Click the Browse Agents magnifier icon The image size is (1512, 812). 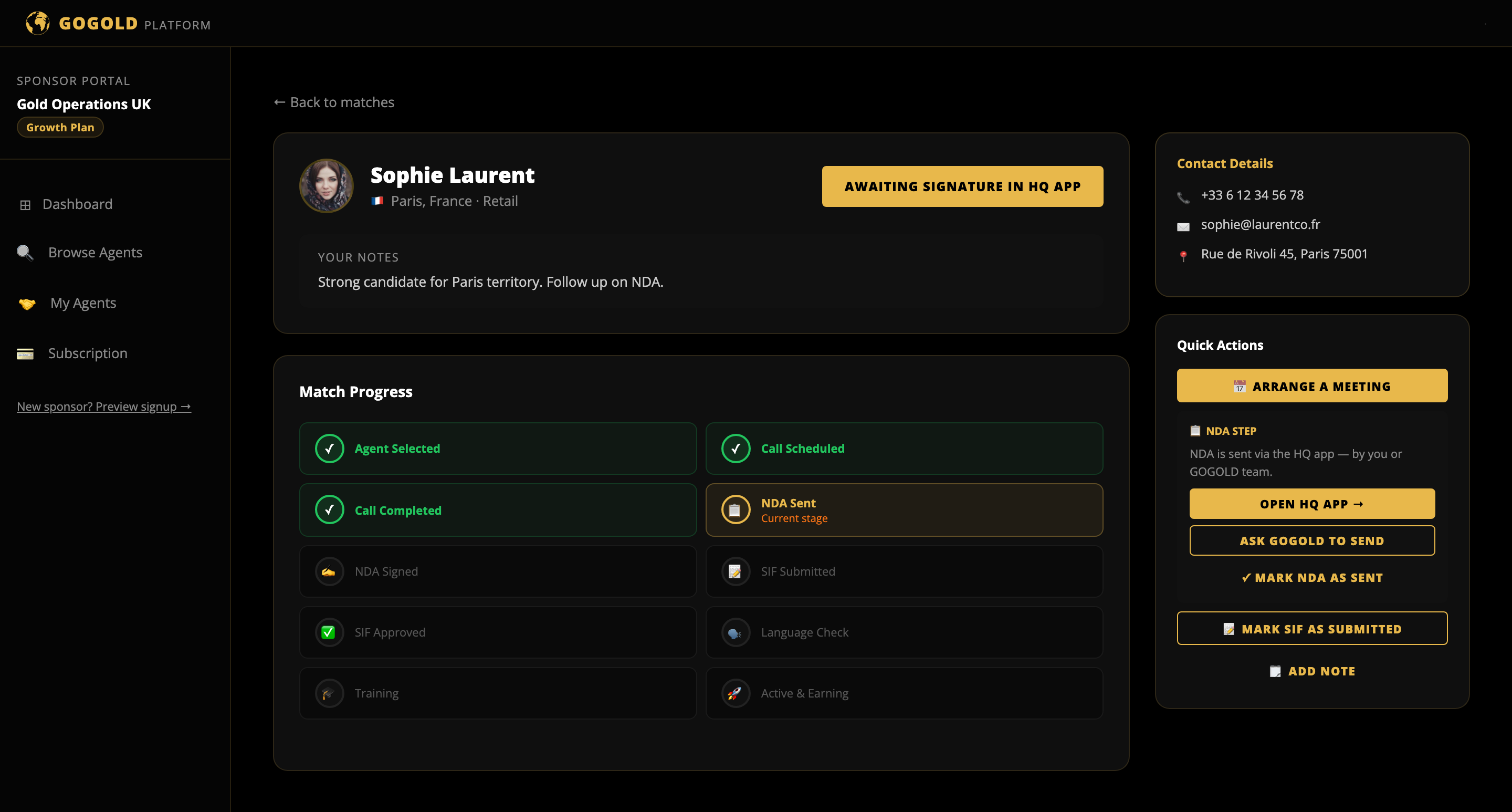tap(25, 253)
